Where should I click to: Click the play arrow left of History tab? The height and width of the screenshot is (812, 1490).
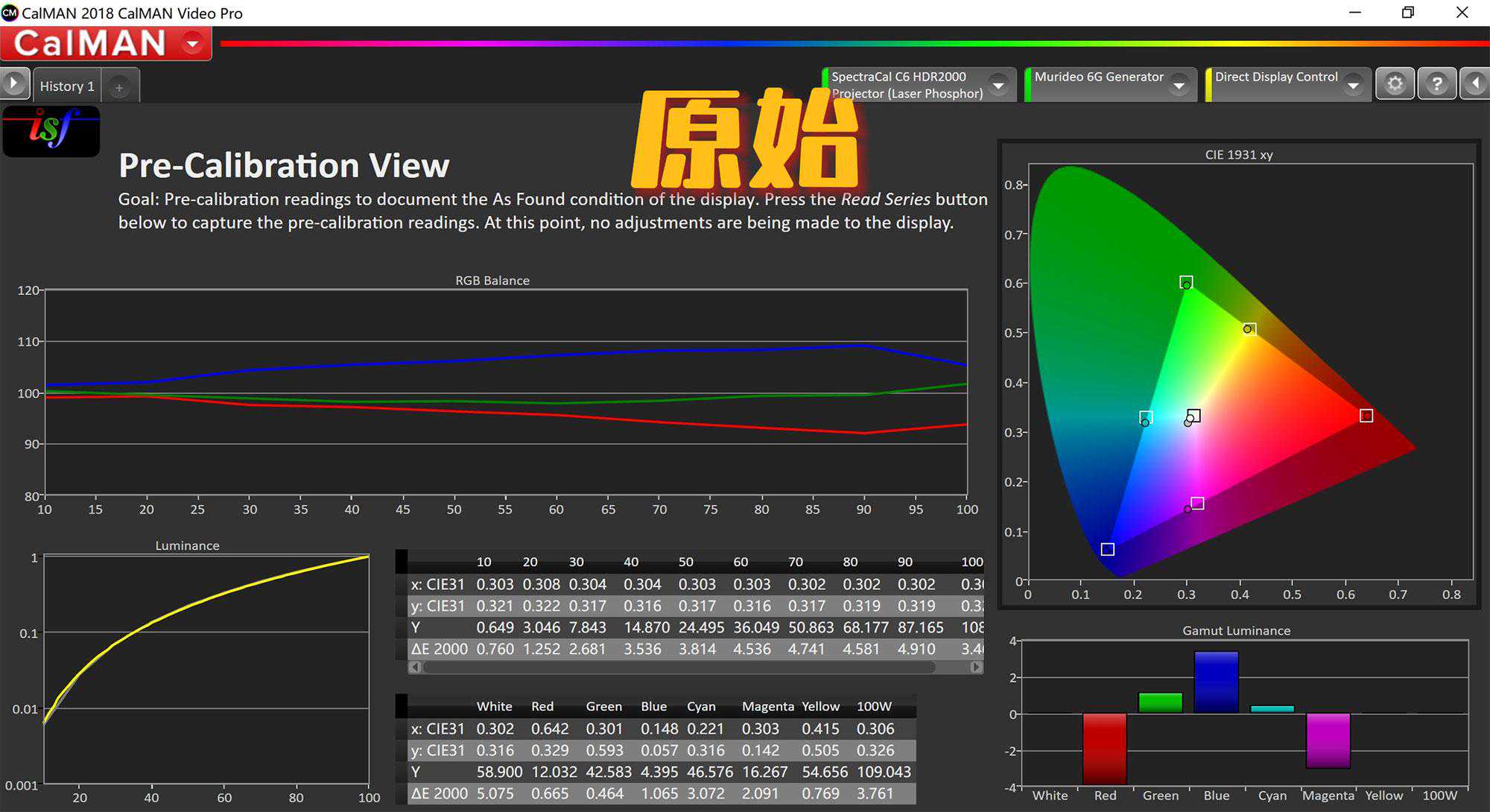click(14, 83)
